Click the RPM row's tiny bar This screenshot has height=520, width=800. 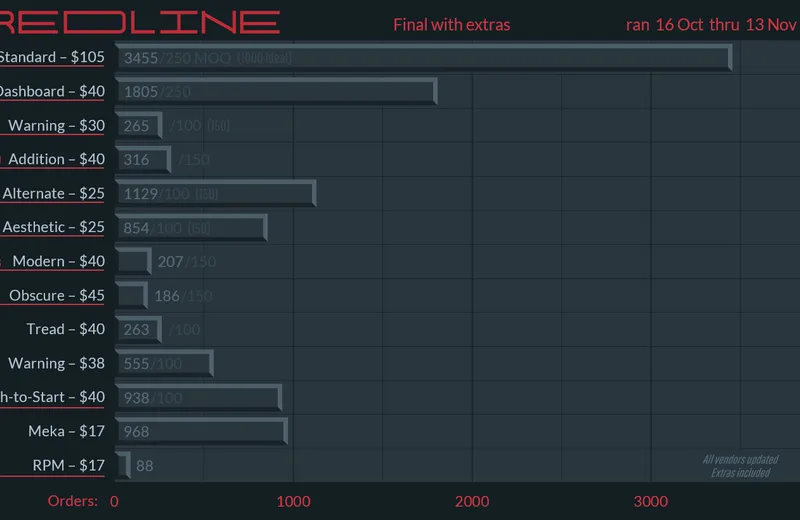point(123,465)
